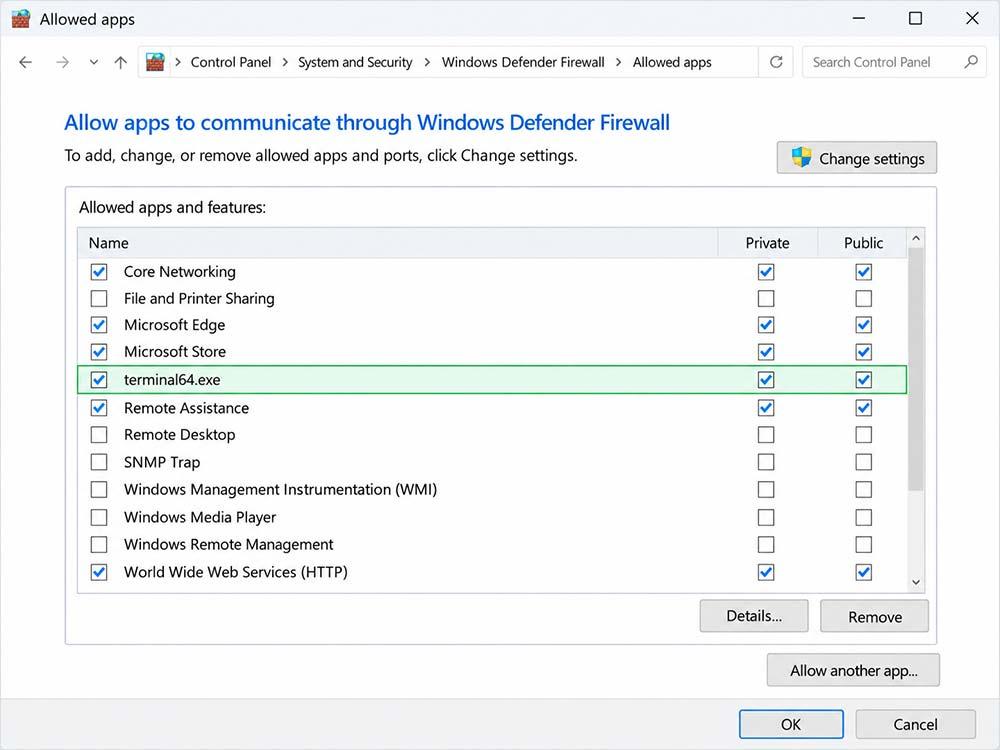The height and width of the screenshot is (750, 1000).
Task: Click the Private column header
Action: [767, 243]
